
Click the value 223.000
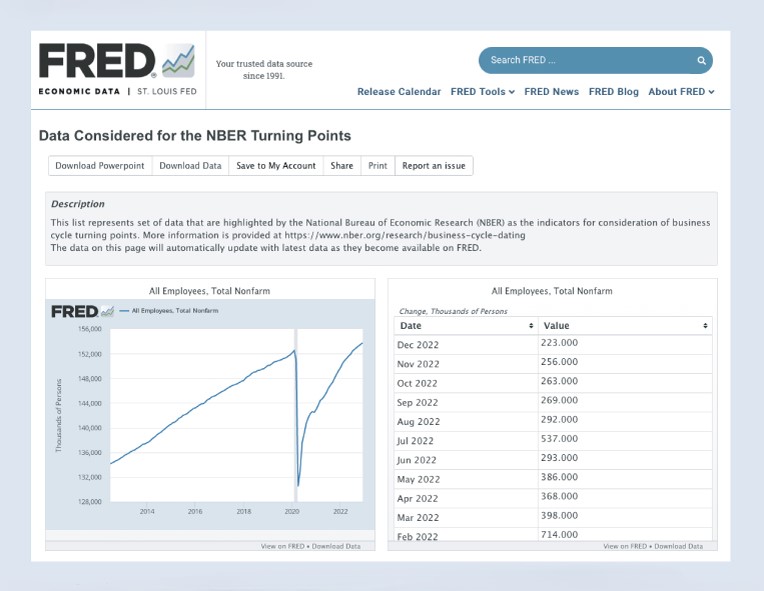(x=559, y=343)
